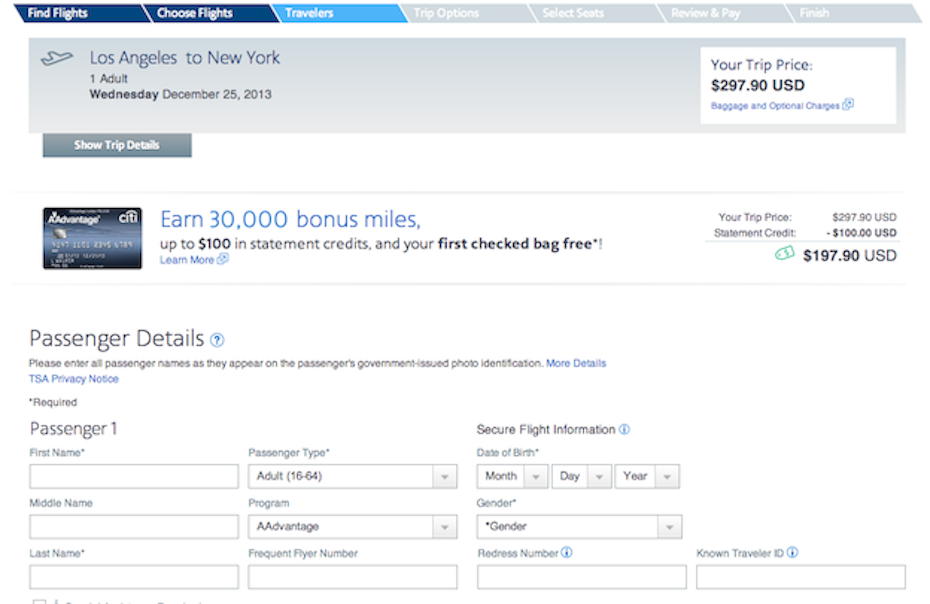Image resolution: width=930 pixels, height=604 pixels.
Task: Expand the Program AAdvantage dropdown
Action: [352, 526]
